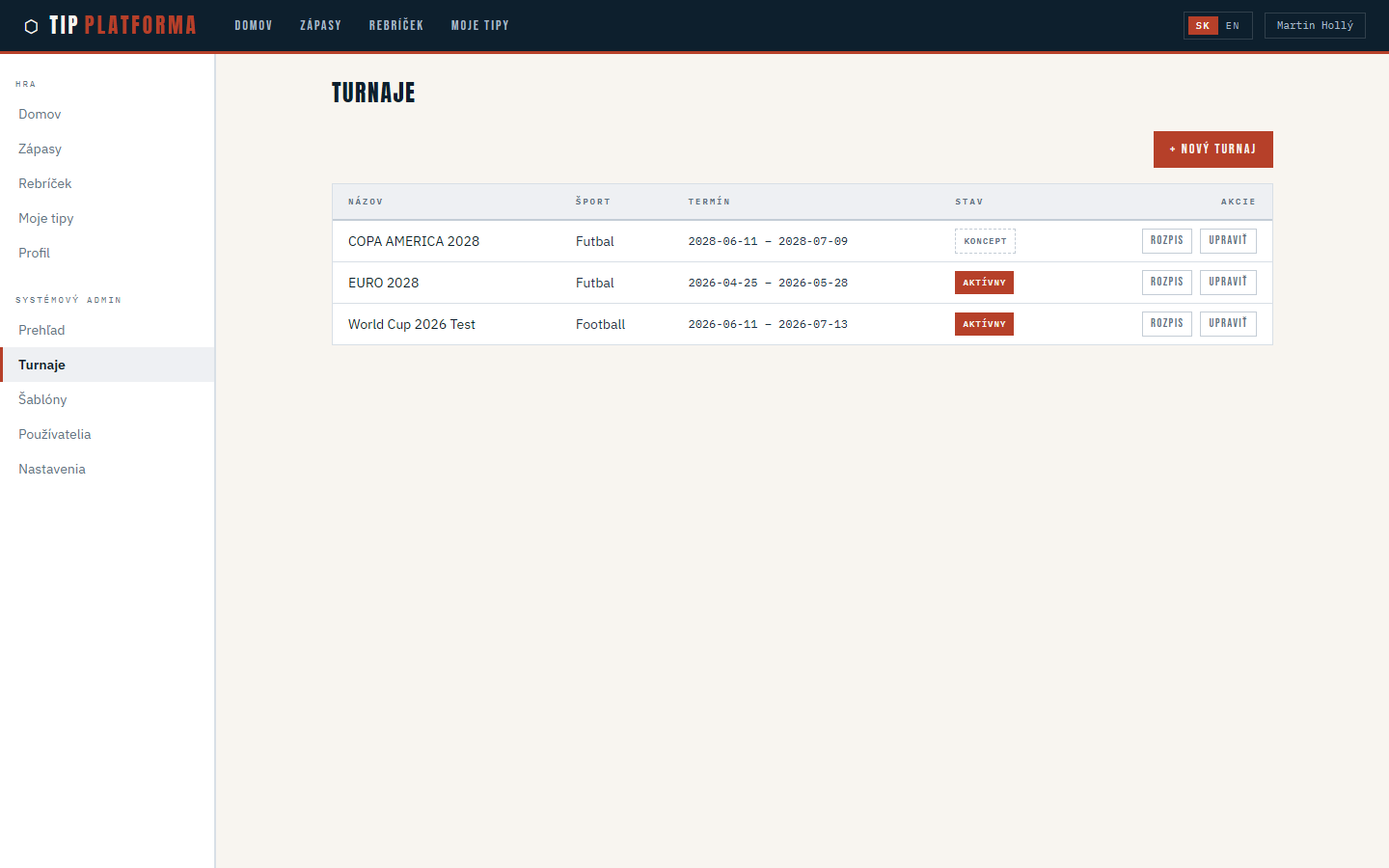
Task: Click the + Nový turnaj button
Action: (x=1212, y=149)
